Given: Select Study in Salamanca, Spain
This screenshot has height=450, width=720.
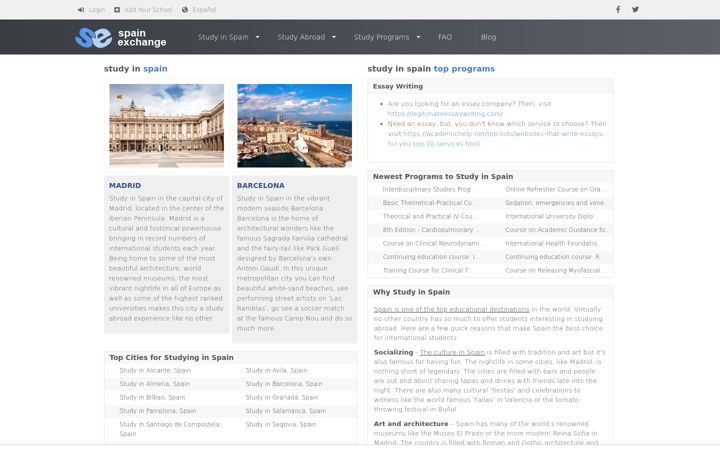Looking at the screenshot, I should click(x=286, y=411).
